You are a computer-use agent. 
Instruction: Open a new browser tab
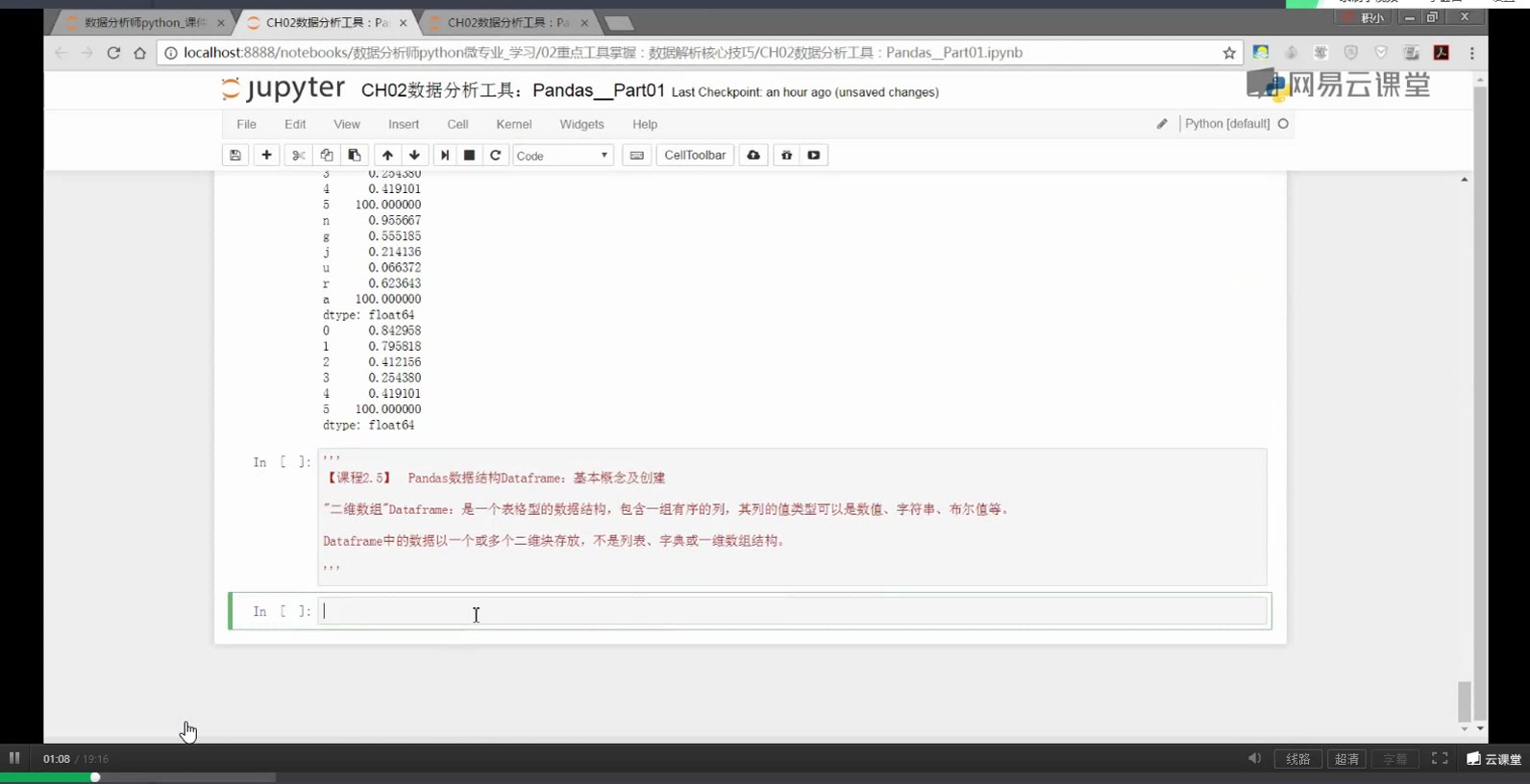[x=620, y=23]
